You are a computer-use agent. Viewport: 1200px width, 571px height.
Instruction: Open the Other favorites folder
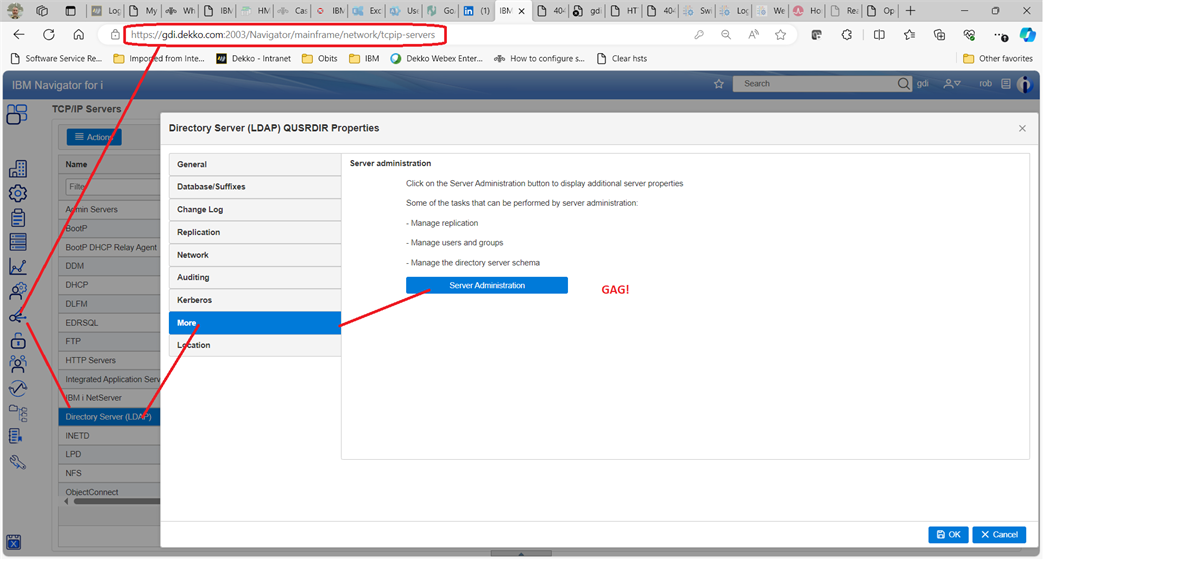pyautogui.click(x=997, y=59)
